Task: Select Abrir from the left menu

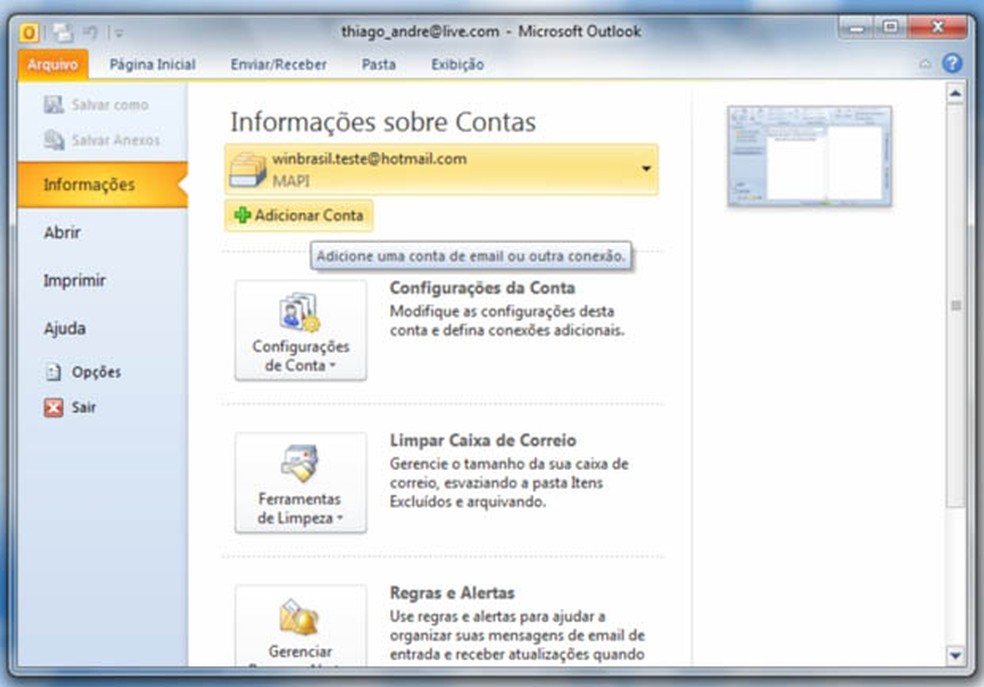Action: 62,232
